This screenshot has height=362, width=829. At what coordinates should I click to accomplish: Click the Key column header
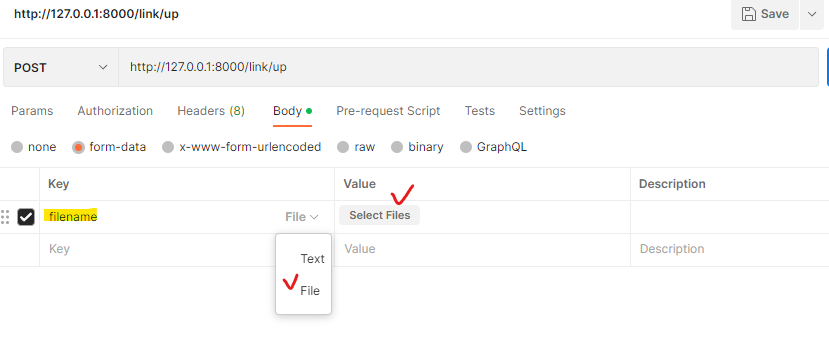tap(59, 184)
